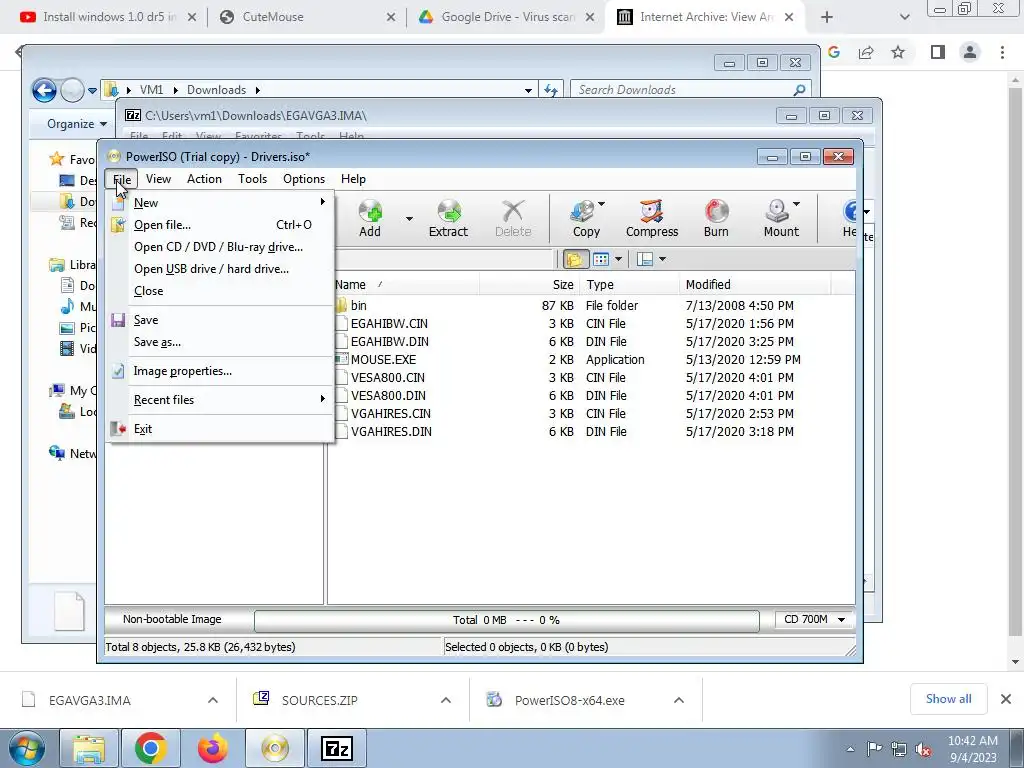Close the Chrome downloads bar
This screenshot has height=768, width=1024.
(x=1006, y=699)
